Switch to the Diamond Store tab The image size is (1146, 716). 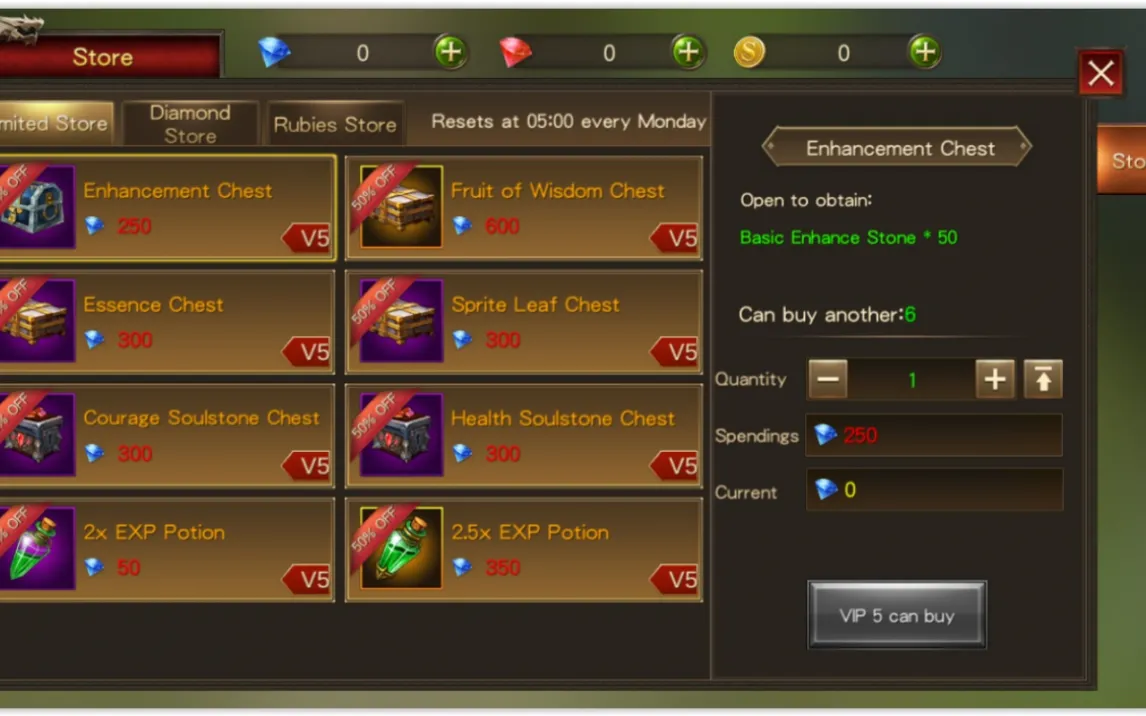(190, 123)
